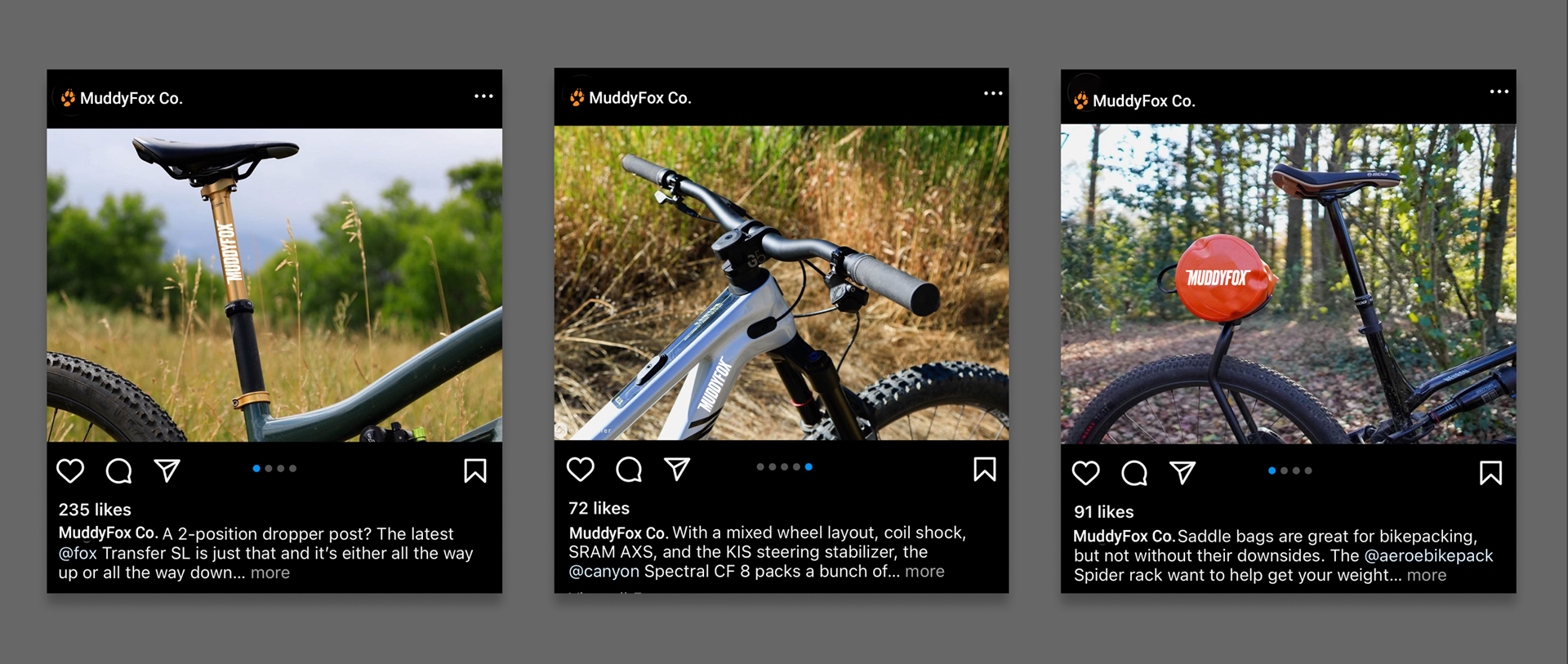Expand dropper post caption with more
1568x664 pixels.
pyautogui.click(x=270, y=573)
